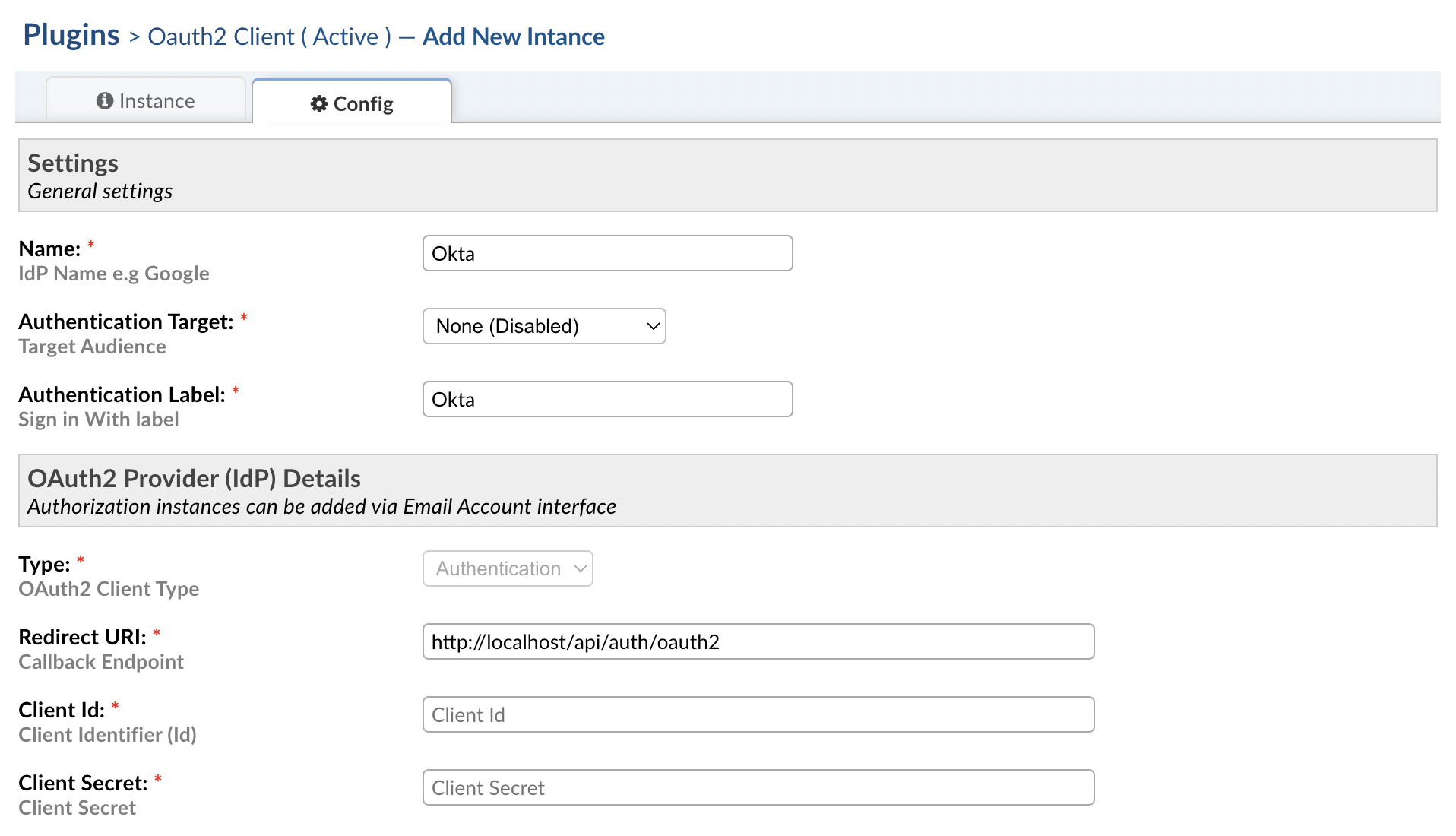This screenshot has width=1456, height=836.
Task: Click the Settings section header
Action: click(72, 163)
